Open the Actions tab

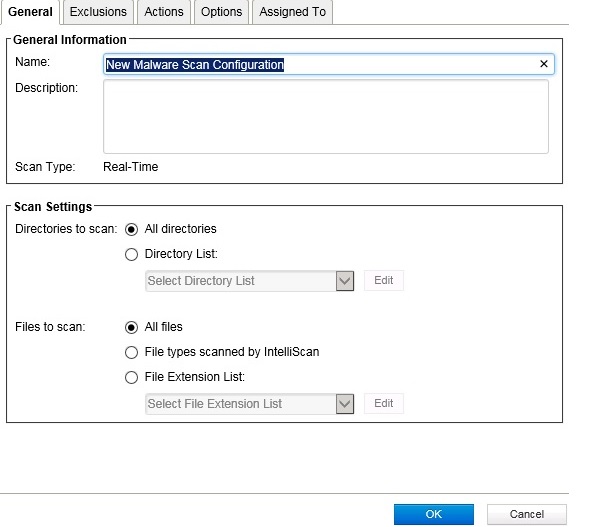163,12
